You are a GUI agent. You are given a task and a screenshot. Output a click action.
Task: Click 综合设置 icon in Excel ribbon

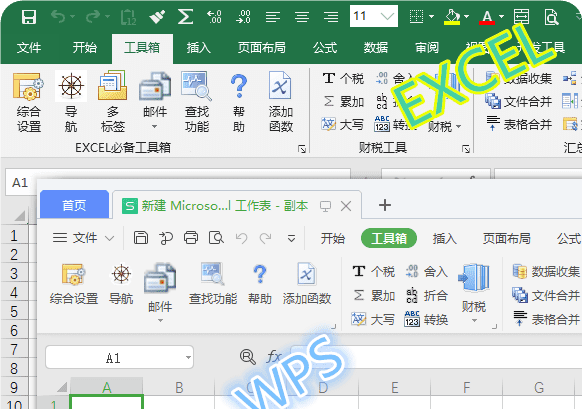pos(28,87)
